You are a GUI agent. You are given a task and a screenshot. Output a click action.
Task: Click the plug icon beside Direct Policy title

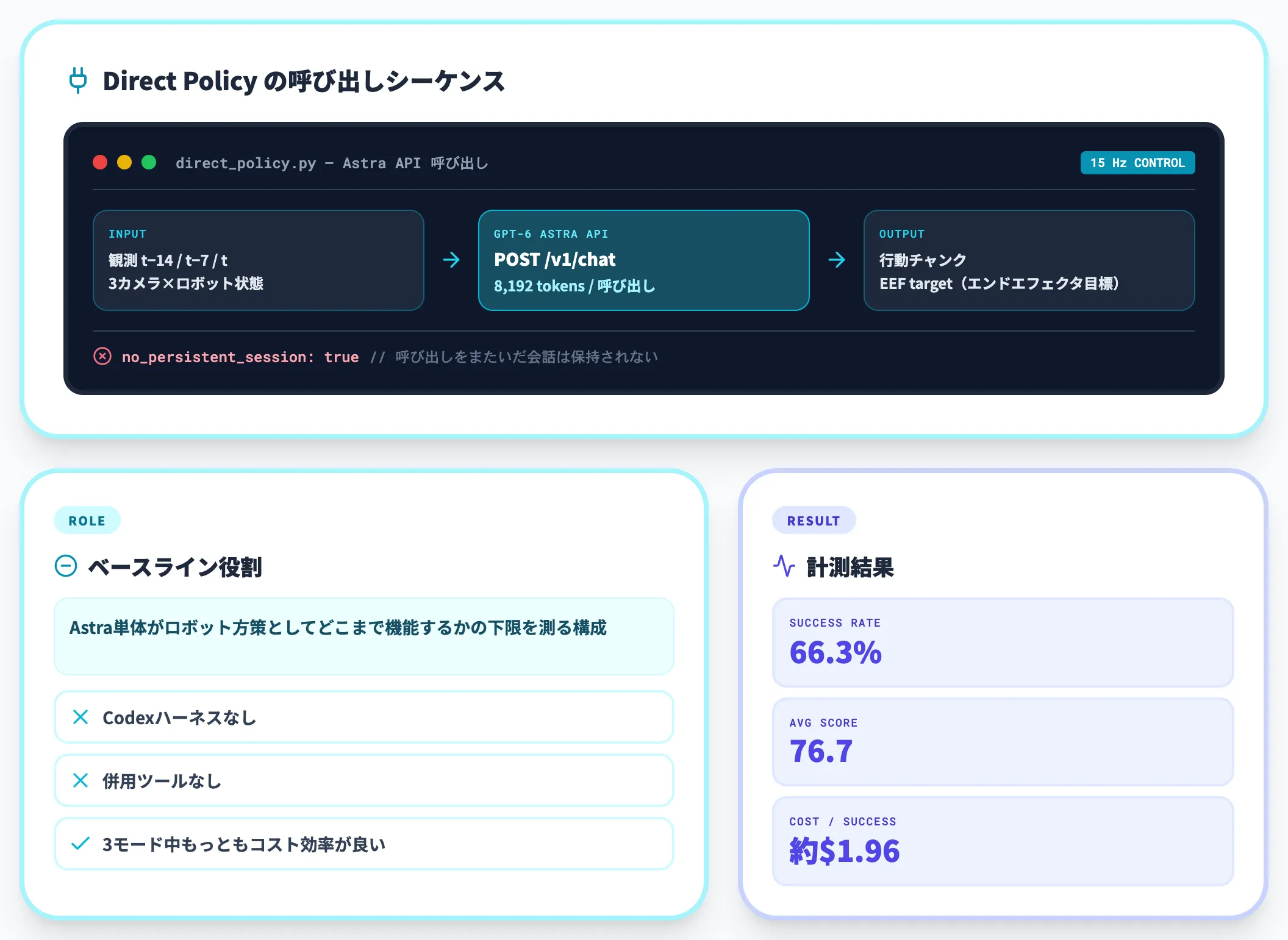(78, 80)
